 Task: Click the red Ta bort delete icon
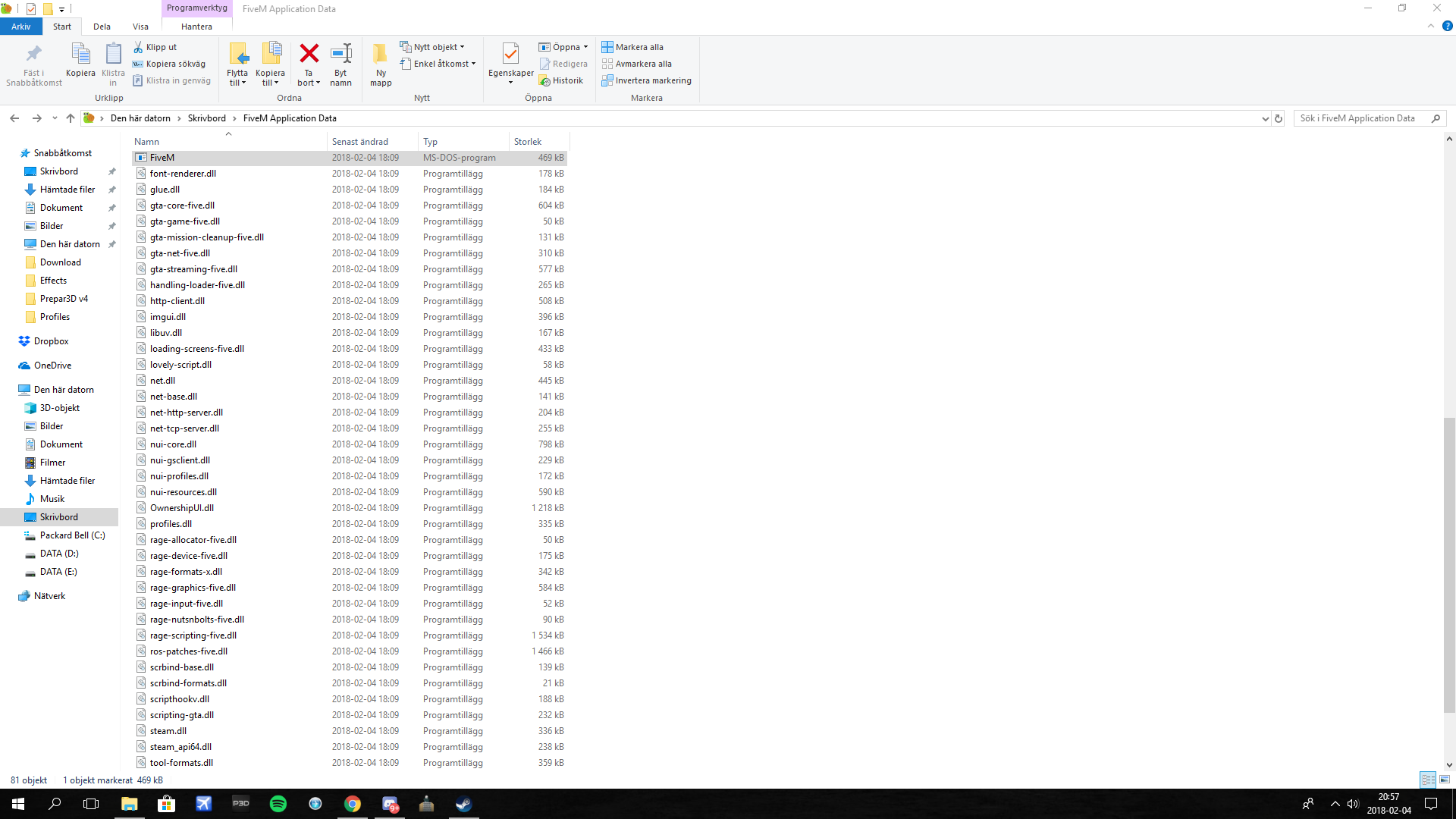[x=309, y=55]
